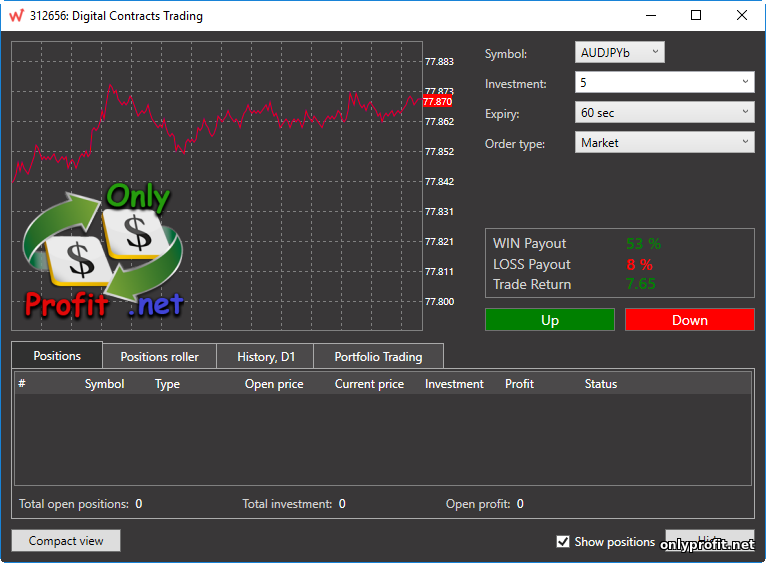766x563 pixels.
Task: Open the Expiry dropdown set to 60 sec
Action: 664,112
